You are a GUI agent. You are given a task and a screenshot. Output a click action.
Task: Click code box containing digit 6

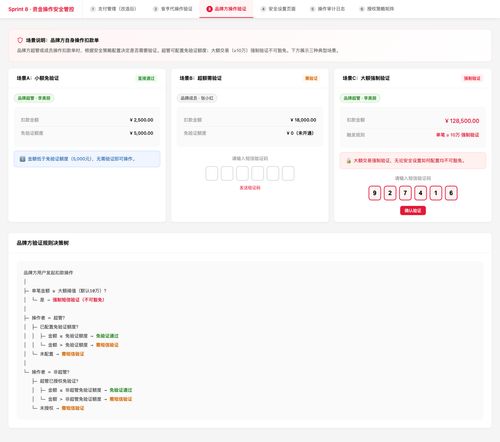[x=451, y=193]
